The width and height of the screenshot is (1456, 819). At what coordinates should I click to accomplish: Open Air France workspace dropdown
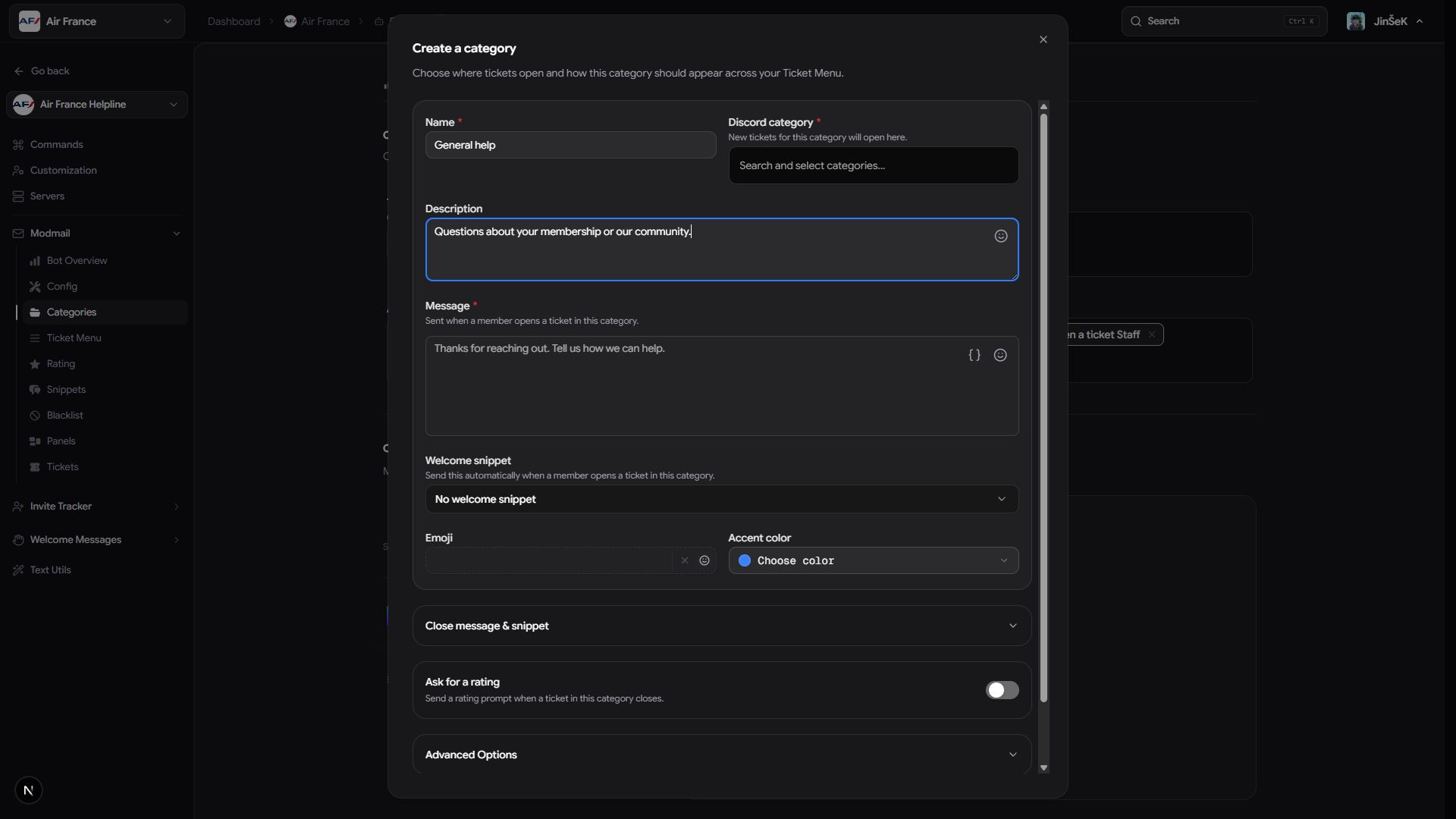pyautogui.click(x=97, y=21)
